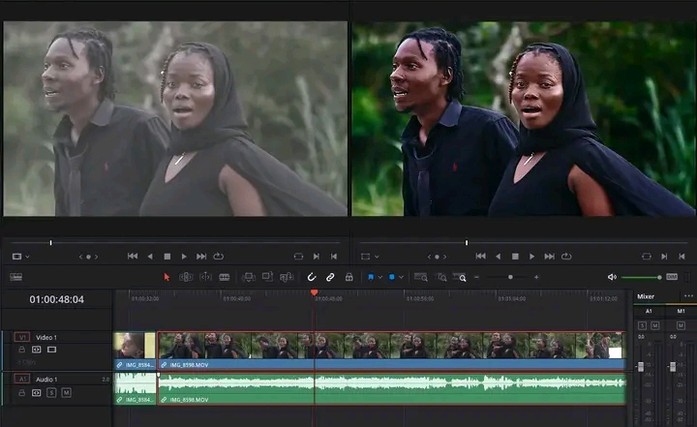The height and width of the screenshot is (427, 697).
Task: Click the Full Extent Zoom icon
Action: [421, 277]
